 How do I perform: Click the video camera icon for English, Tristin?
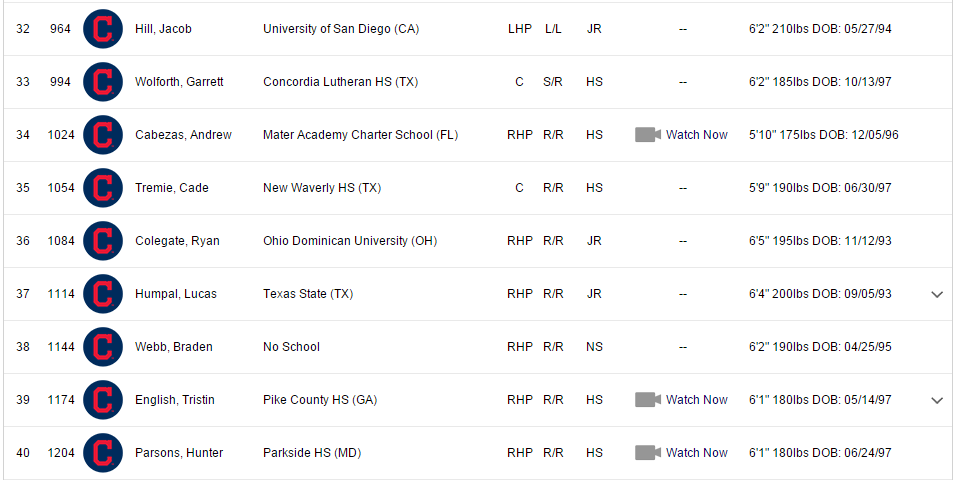coord(648,400)
